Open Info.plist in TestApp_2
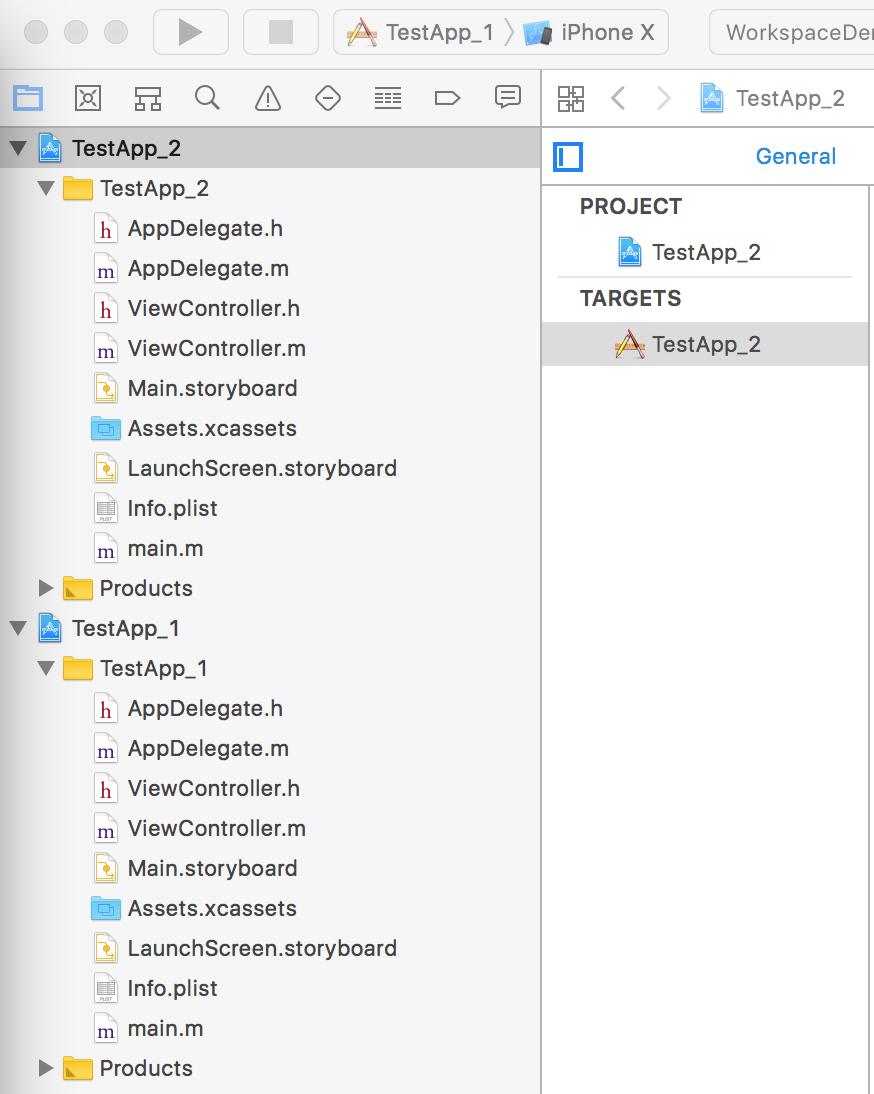The width and height of the screenshot is (874, 1094). click(270, 509)
